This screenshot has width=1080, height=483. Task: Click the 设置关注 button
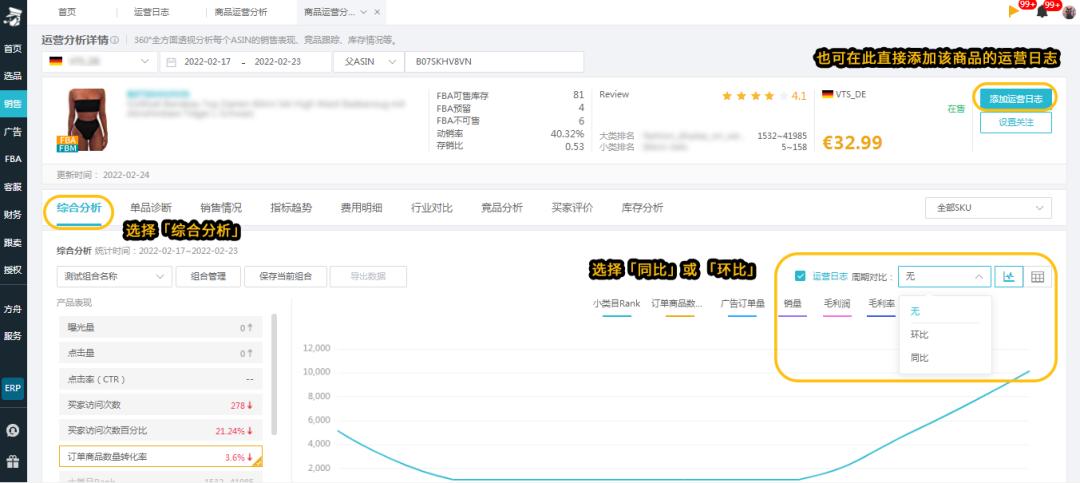coord(1016,123)
